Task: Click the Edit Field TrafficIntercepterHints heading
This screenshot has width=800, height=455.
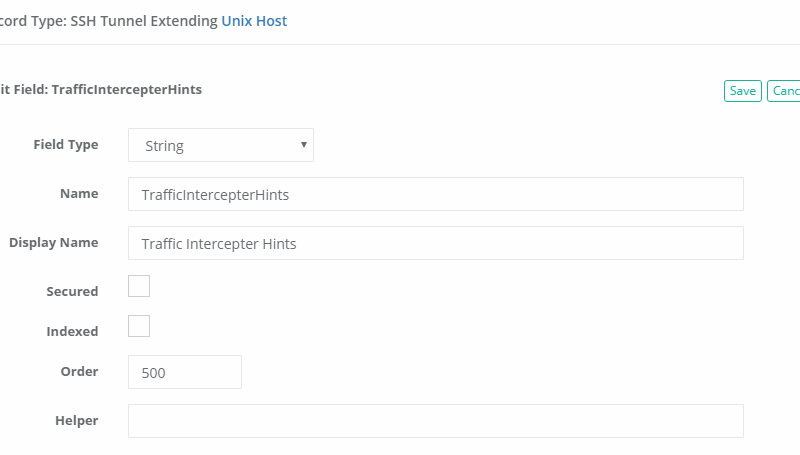Action: (102, 89)
